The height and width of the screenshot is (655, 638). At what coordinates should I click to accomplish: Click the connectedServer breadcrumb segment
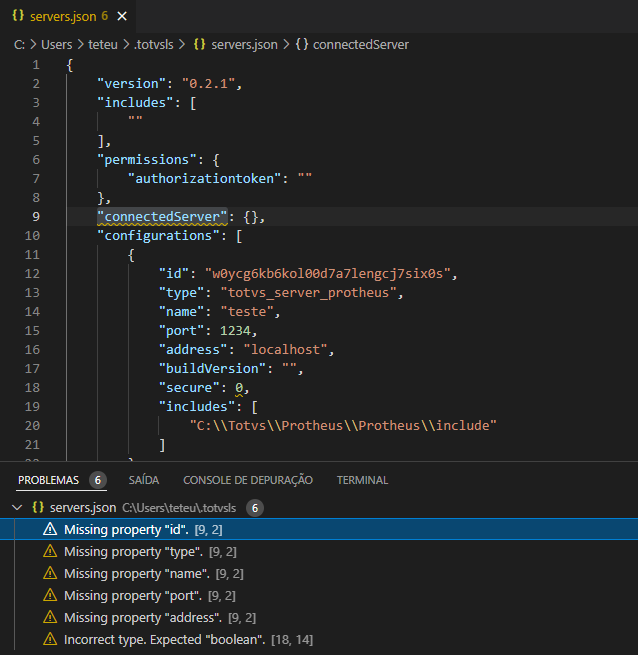(361, 45)
